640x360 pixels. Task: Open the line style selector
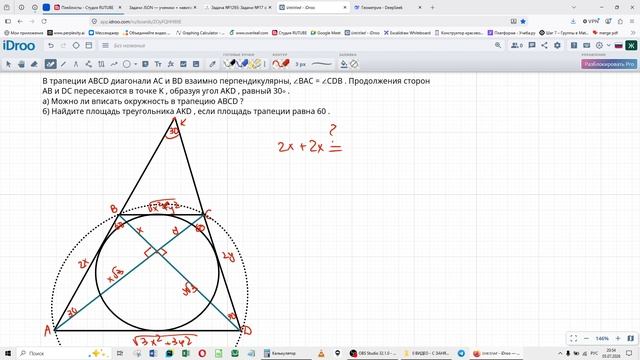(322, 64)
